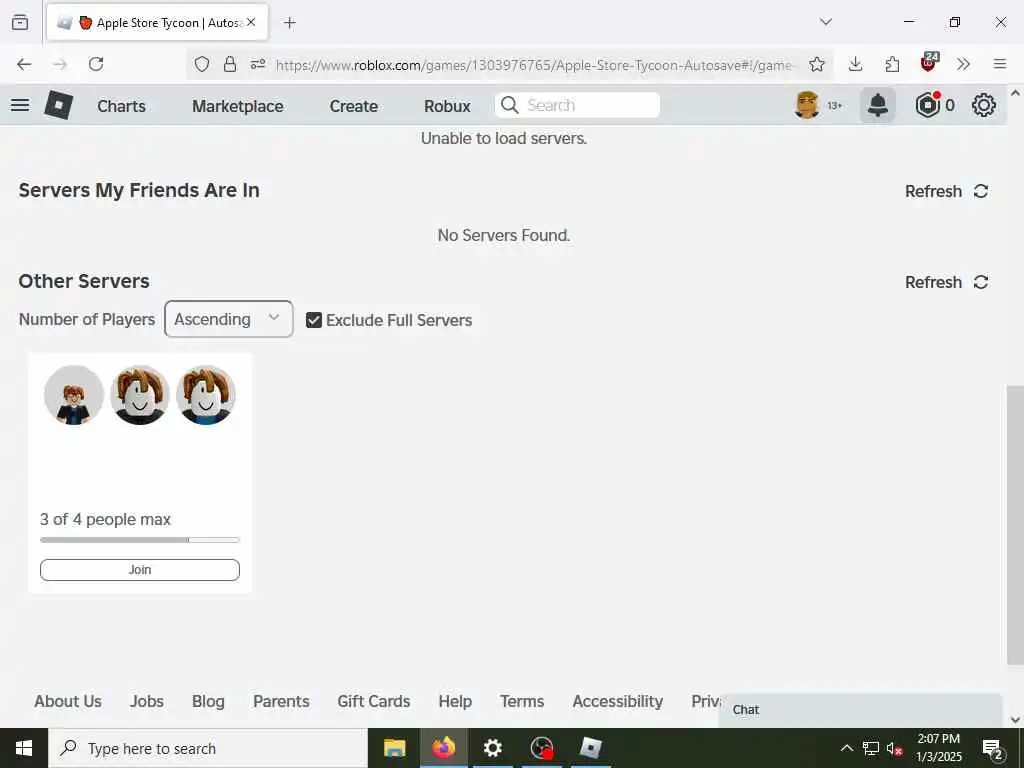This screenshot has height=768, width=1024.
Task: Open the Blog footer link
Action: (x=208, y=701)
